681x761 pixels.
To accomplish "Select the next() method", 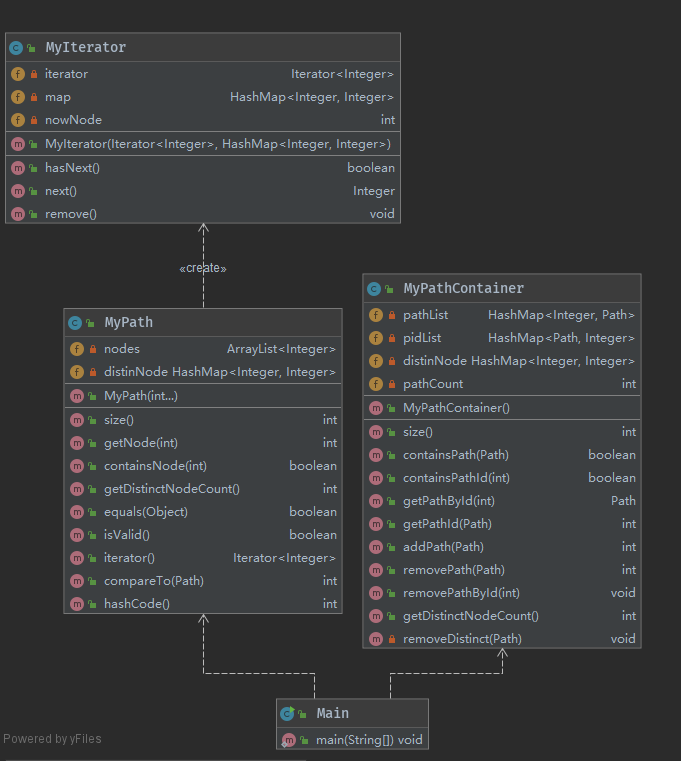I will coord(203,191).
